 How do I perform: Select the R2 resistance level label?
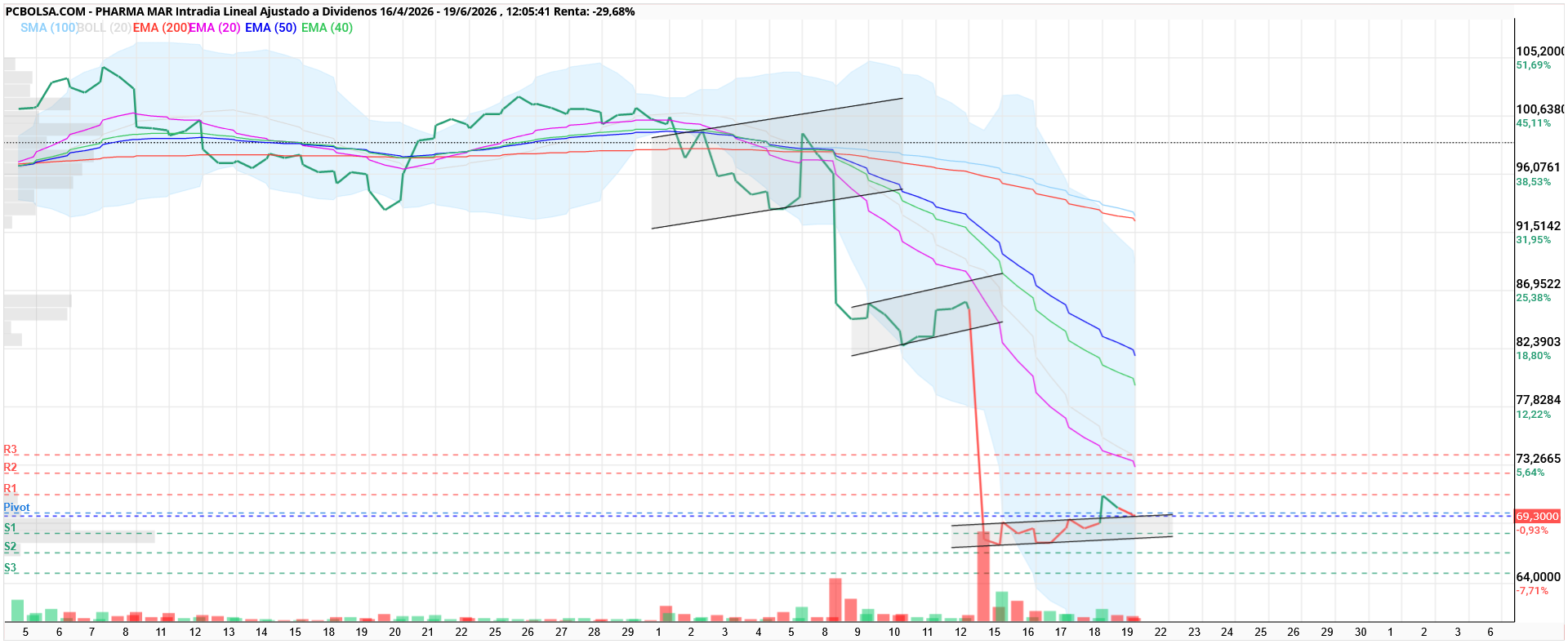click(x=10, y=468)
